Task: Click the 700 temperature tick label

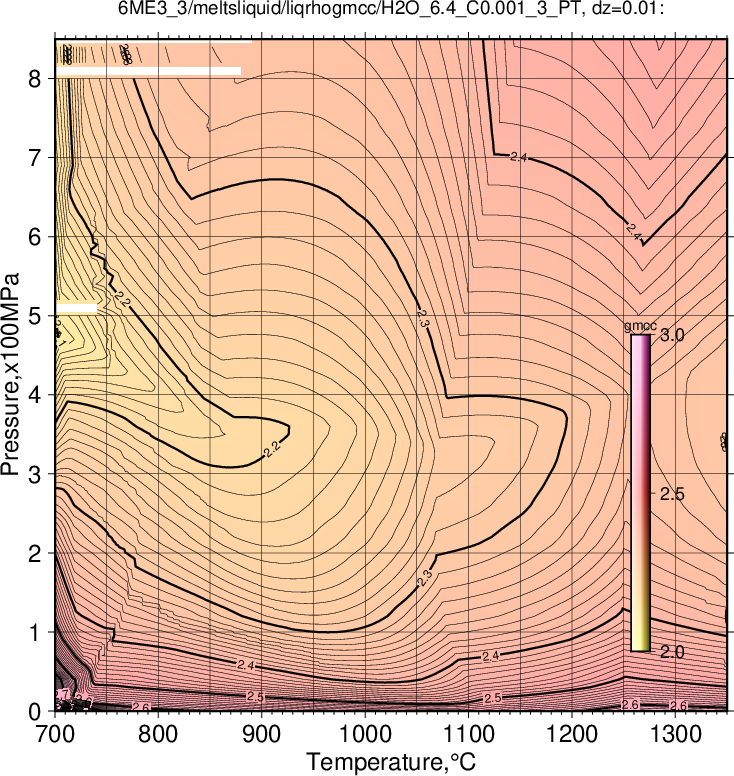Action: [56, 734]
